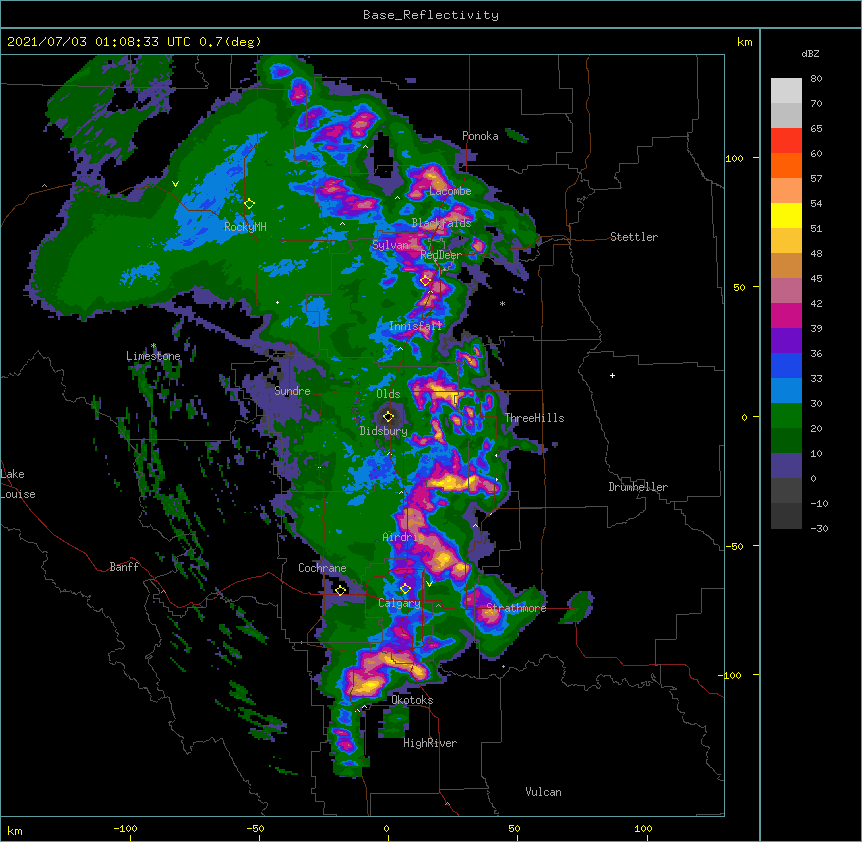Select the km unit label at top right
This screenshot has height=842, width=862.
pyautogui.click(x=745, y=42)
